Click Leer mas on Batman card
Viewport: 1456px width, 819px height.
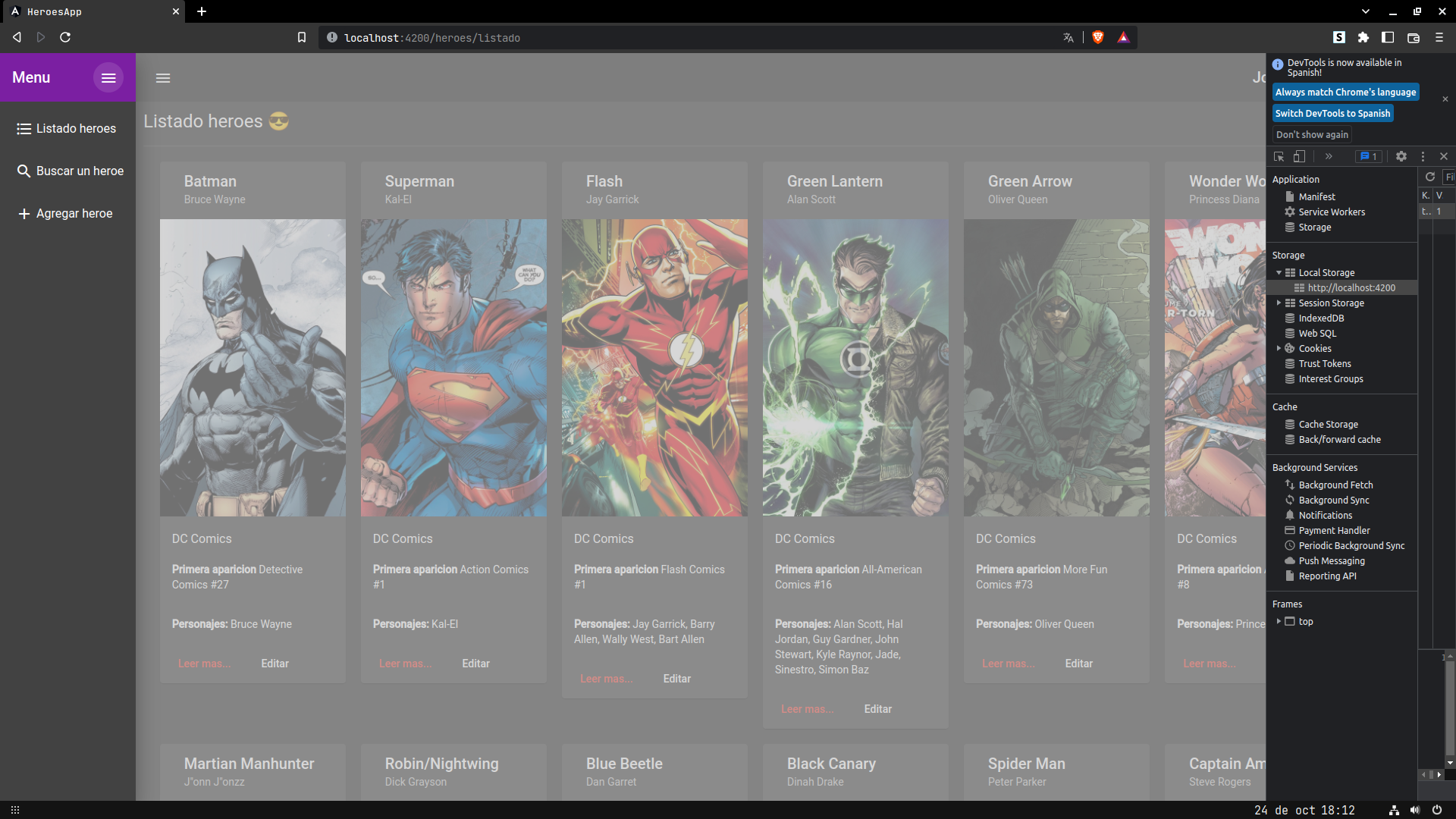click(204, 664)
